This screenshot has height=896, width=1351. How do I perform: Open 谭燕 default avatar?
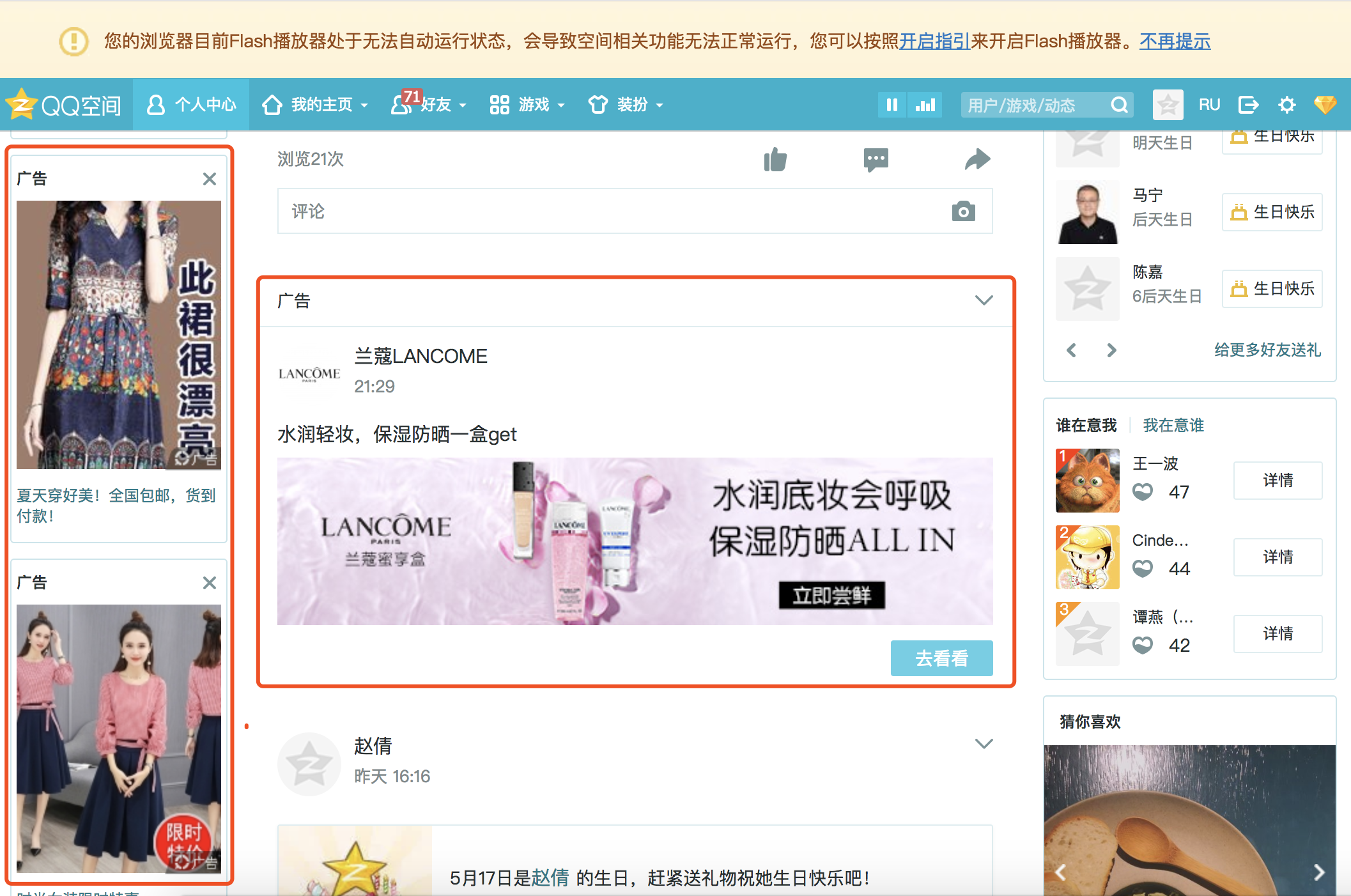pyautogui.click(x=1088, y=634)
